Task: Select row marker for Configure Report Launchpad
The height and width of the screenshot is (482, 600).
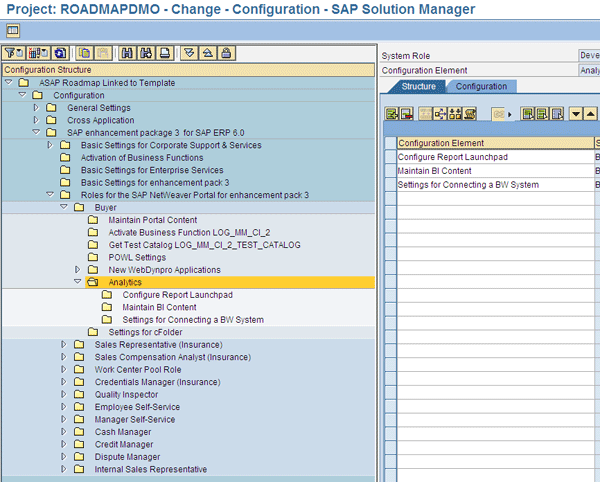Action: (x=390, y=157)
